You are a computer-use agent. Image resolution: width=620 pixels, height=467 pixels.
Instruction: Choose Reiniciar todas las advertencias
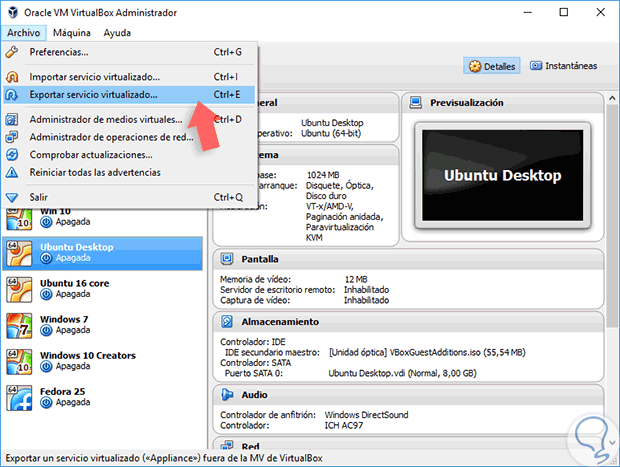point(129,173)
